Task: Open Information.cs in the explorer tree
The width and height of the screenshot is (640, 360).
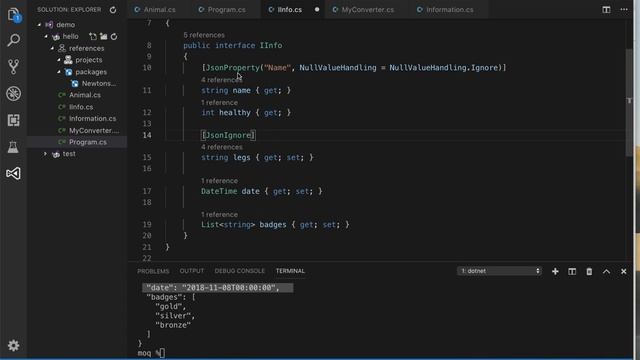Action: (92, 119)
